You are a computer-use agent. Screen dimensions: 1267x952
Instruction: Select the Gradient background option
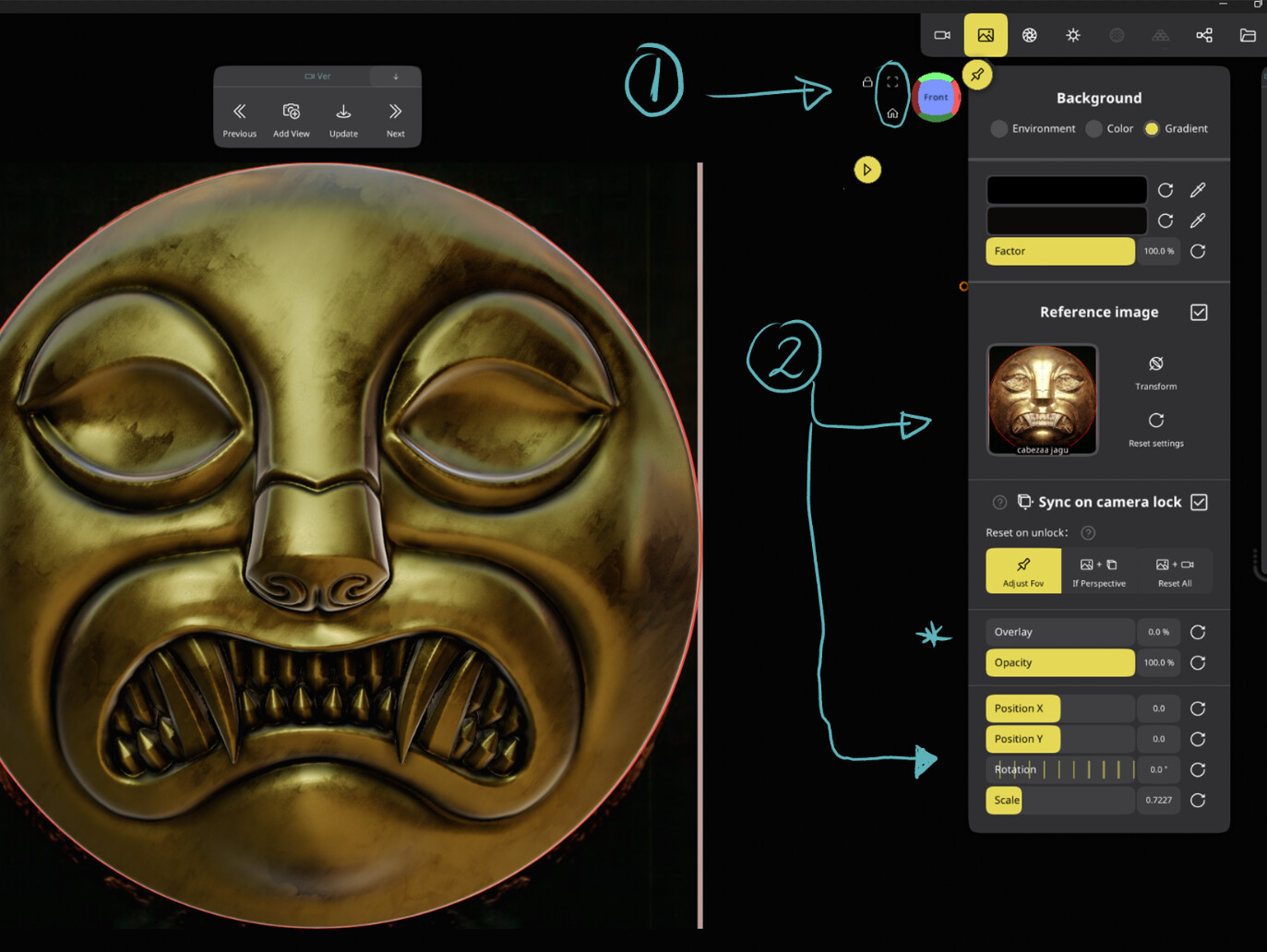pos(1177,128)
